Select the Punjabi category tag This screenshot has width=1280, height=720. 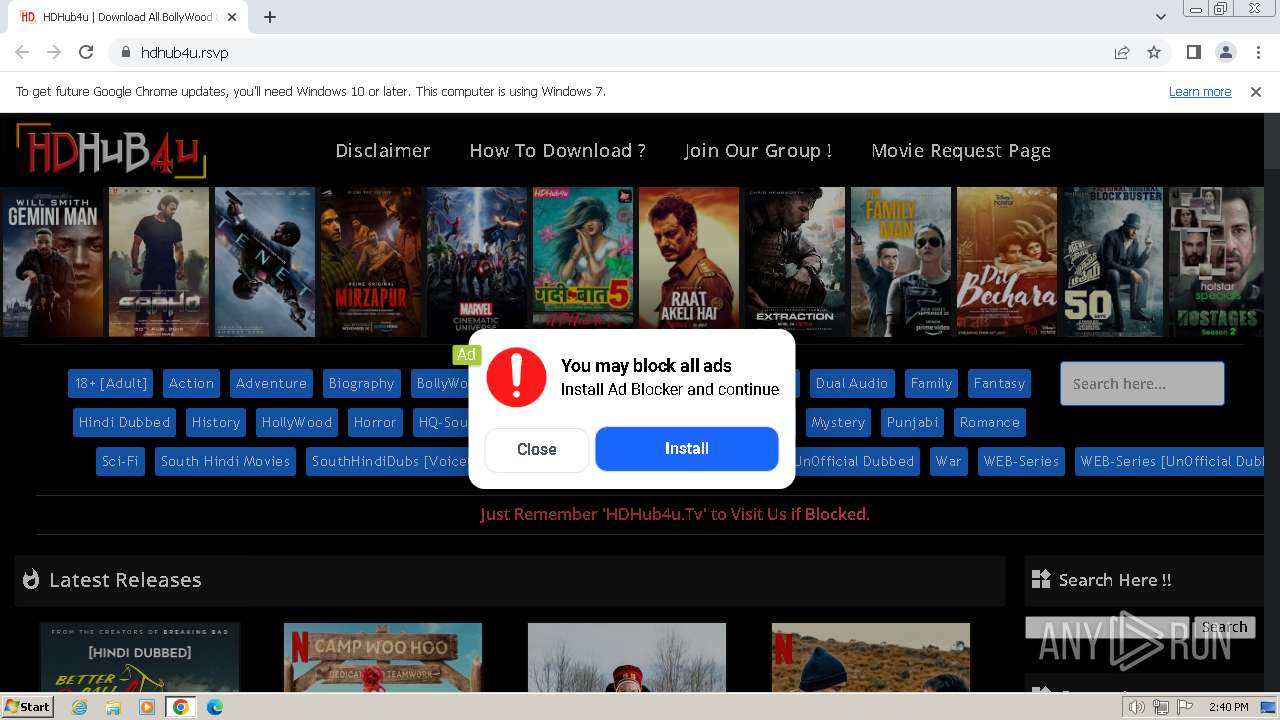coord(912,422)
